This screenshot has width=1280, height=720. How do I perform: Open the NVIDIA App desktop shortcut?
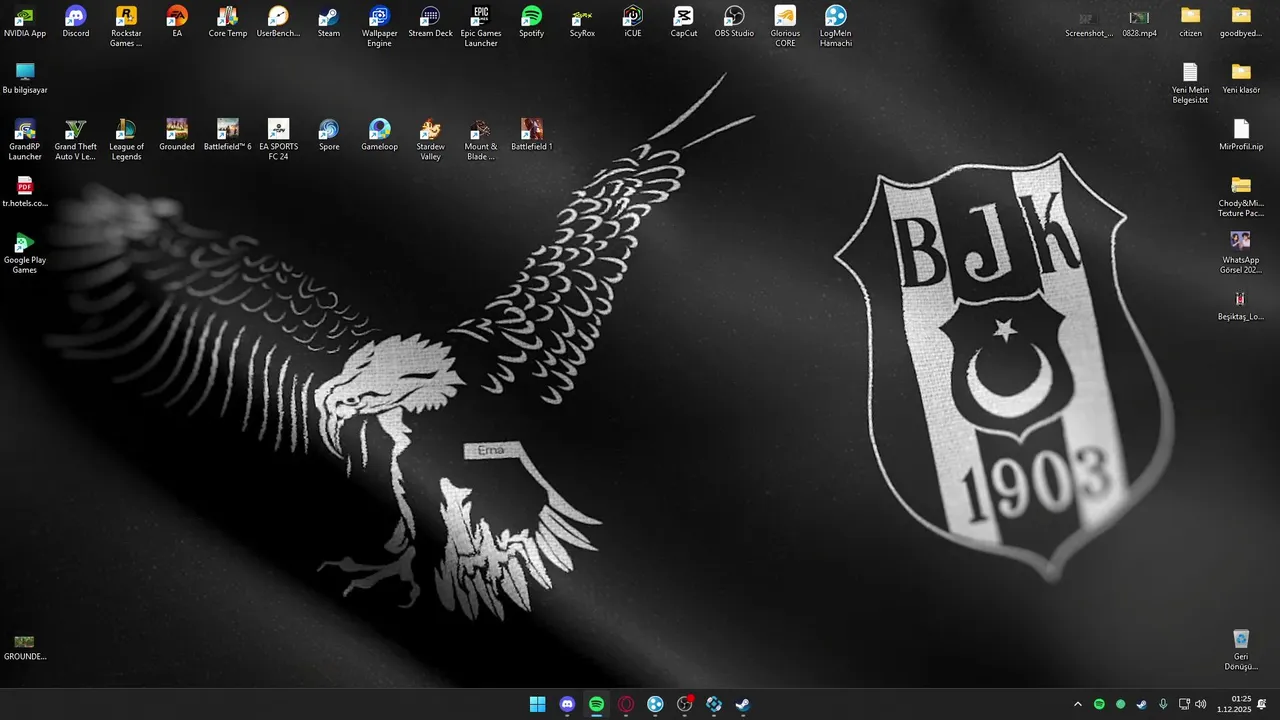click(x=25, y=22)
